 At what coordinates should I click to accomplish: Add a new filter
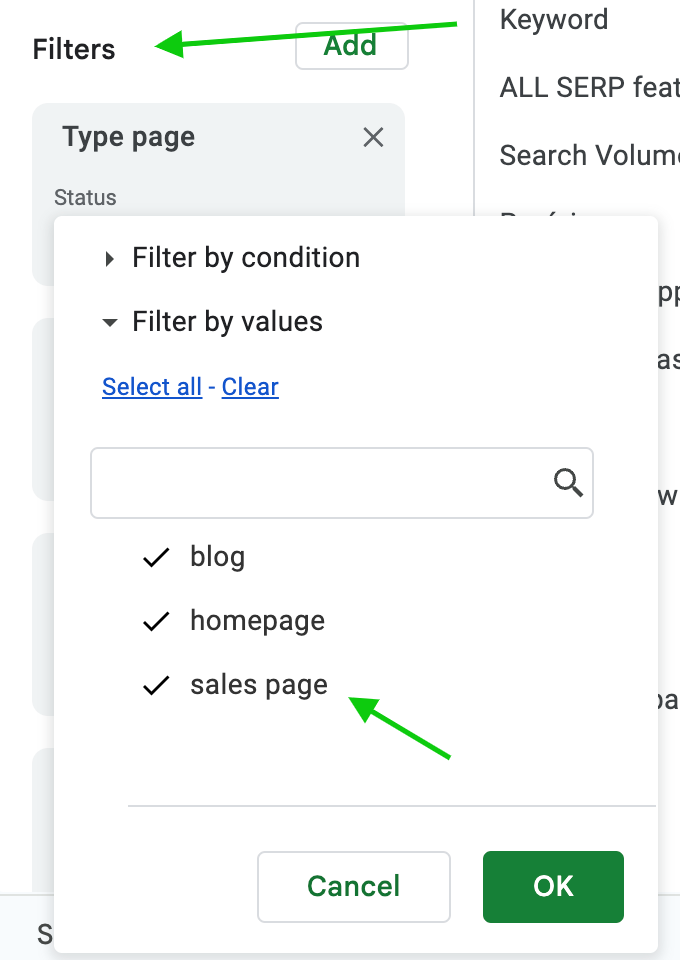[x=351, y=47]
